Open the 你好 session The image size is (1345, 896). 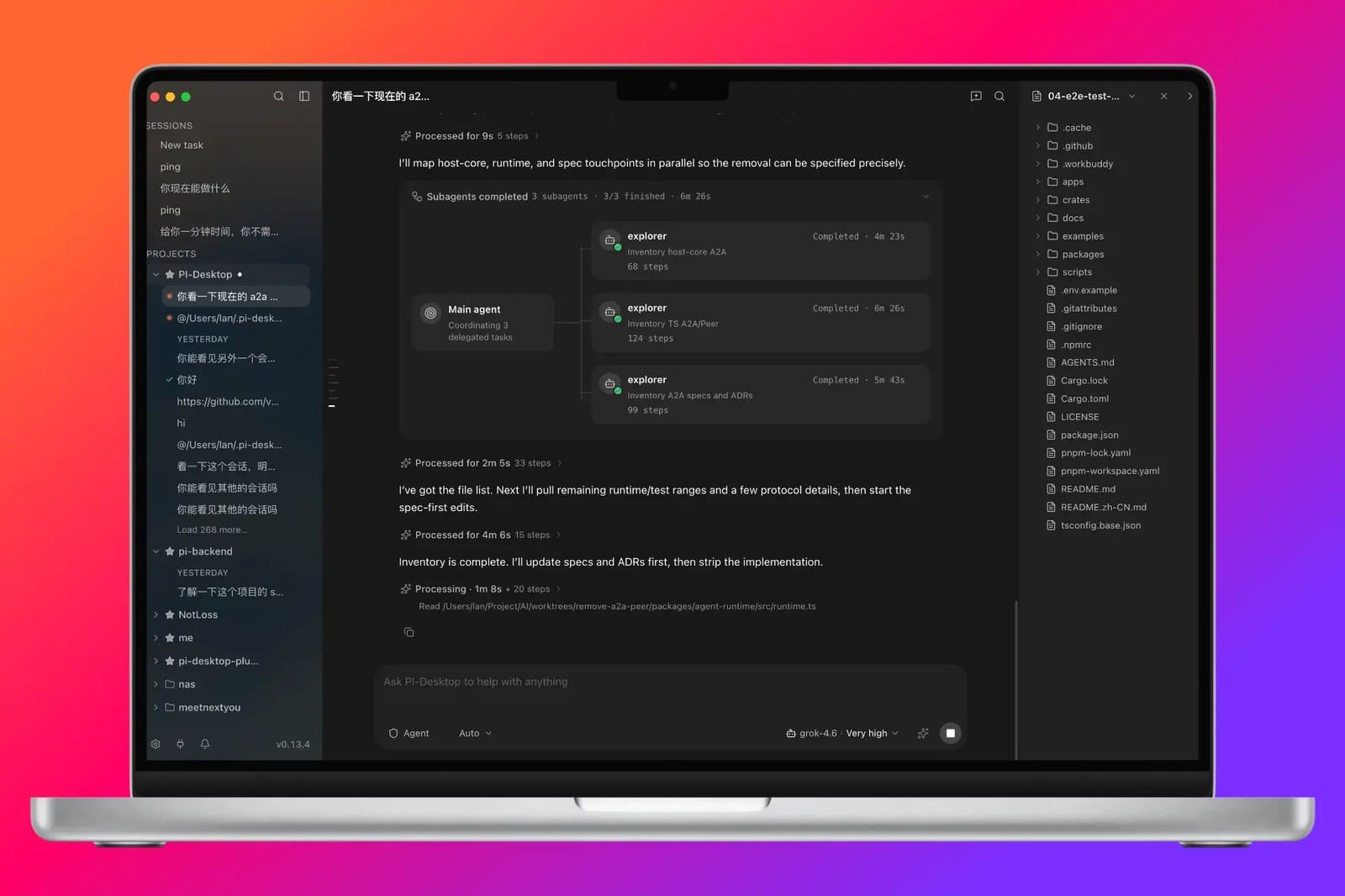coord(187,380)
